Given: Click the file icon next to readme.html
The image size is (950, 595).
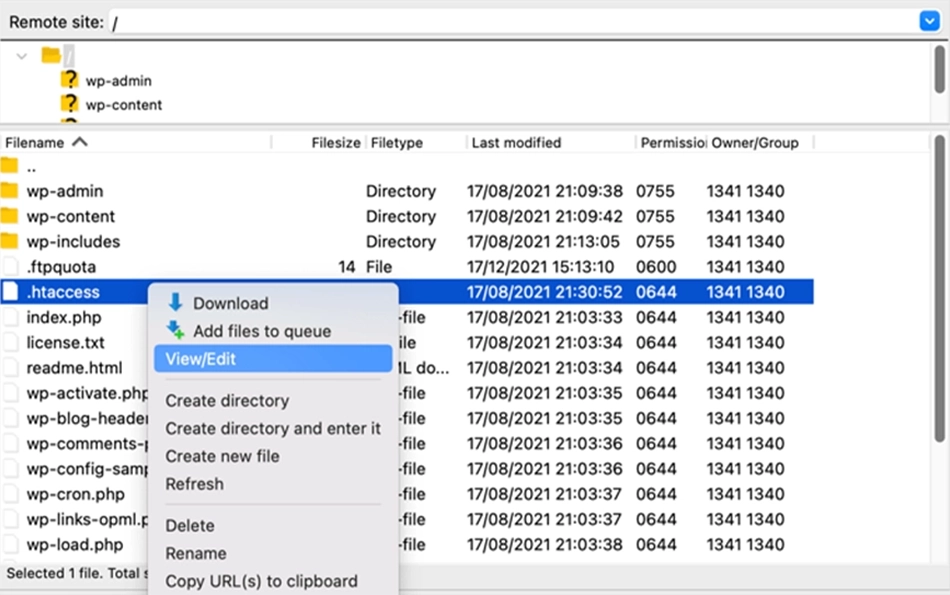Looking at the screenshot, I should pos(12,368).
